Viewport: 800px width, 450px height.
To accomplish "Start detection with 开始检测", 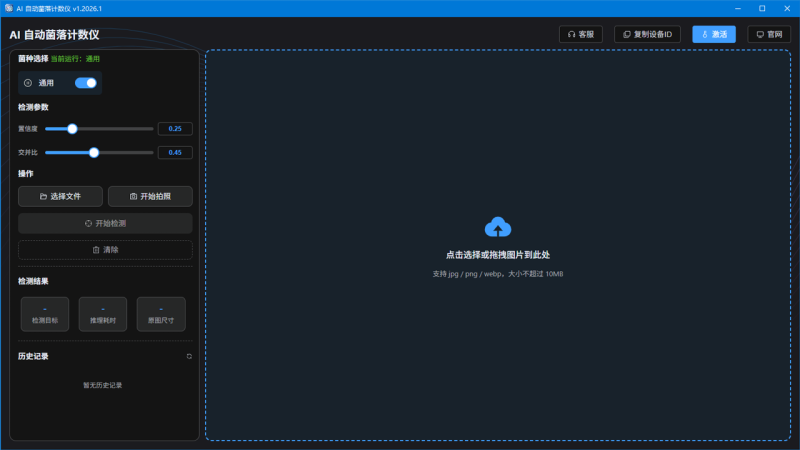I will tap(105, 223).
